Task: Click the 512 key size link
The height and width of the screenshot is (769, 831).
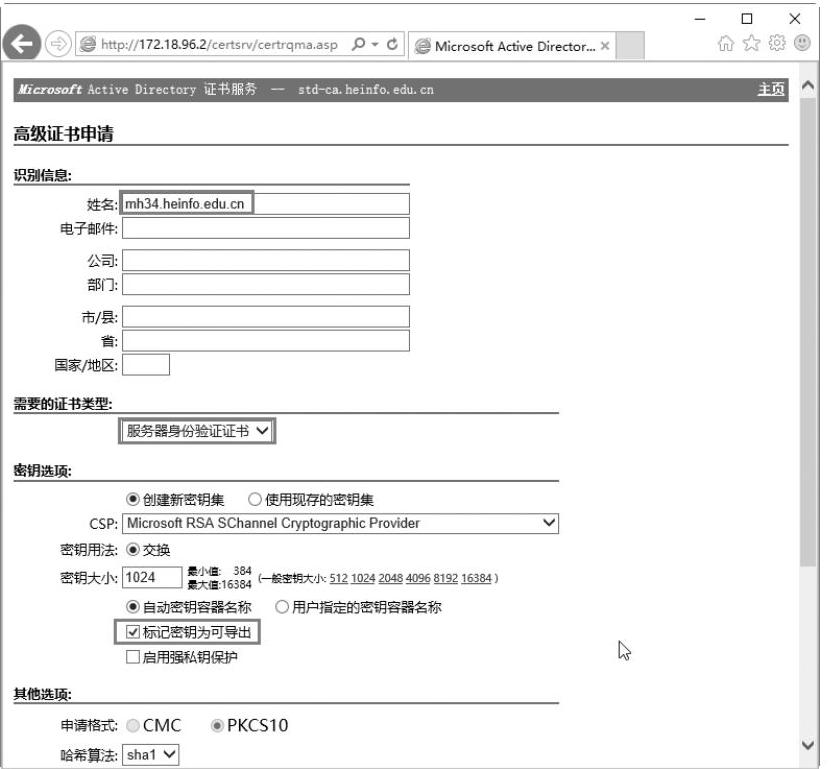Action: tap(339, 578)
